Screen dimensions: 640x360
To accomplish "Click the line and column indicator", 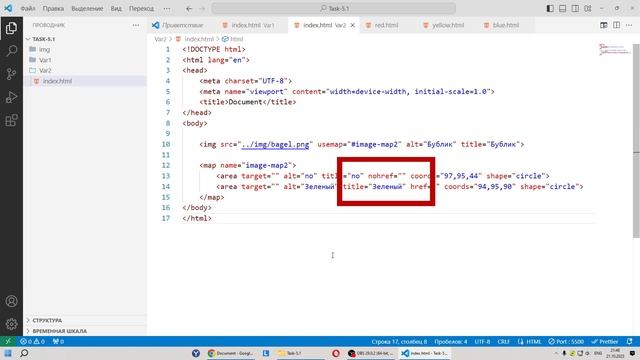I will (x=399, y=341).
